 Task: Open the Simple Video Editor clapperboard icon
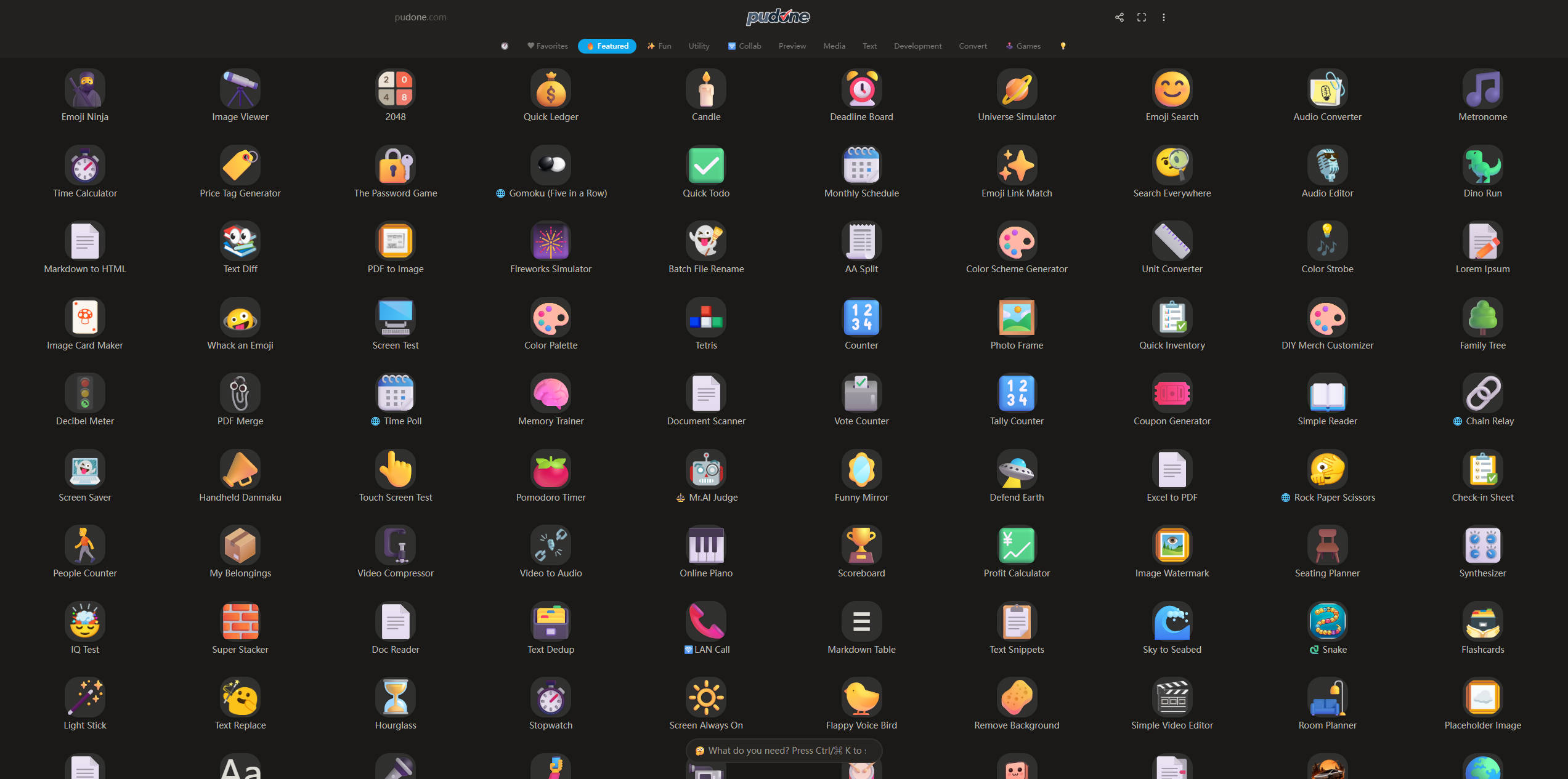(x=1172, y=697)
